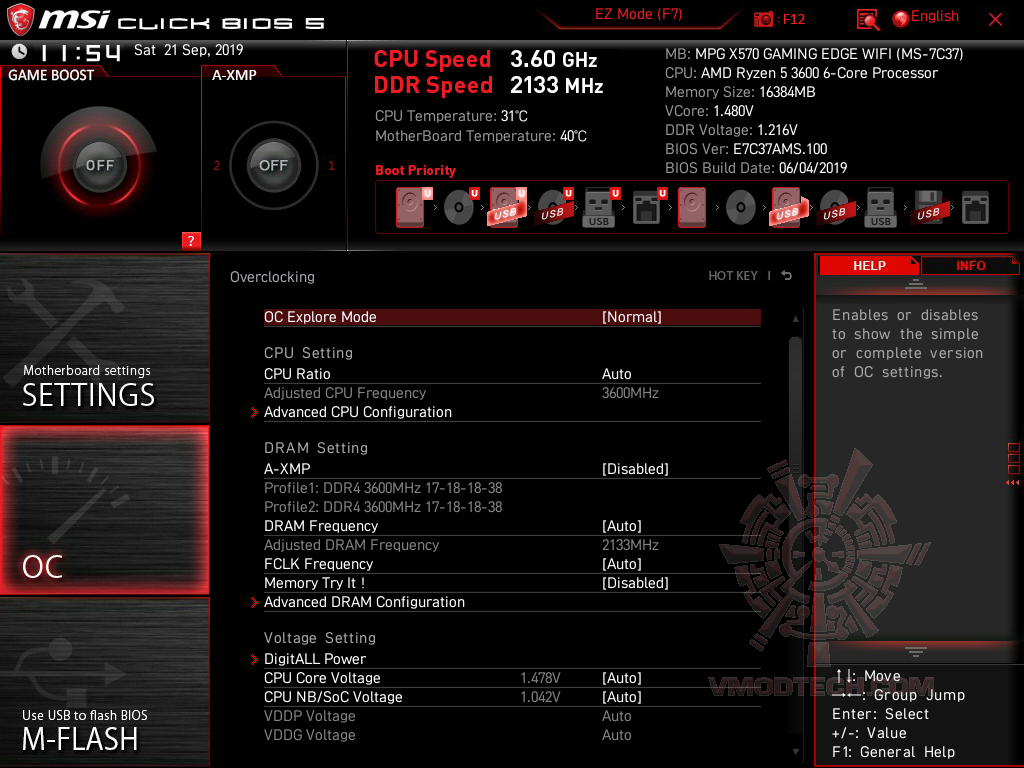Close the BIOS with the X icon
Viewport: 1024px width, 768px height.
(995, 20)
